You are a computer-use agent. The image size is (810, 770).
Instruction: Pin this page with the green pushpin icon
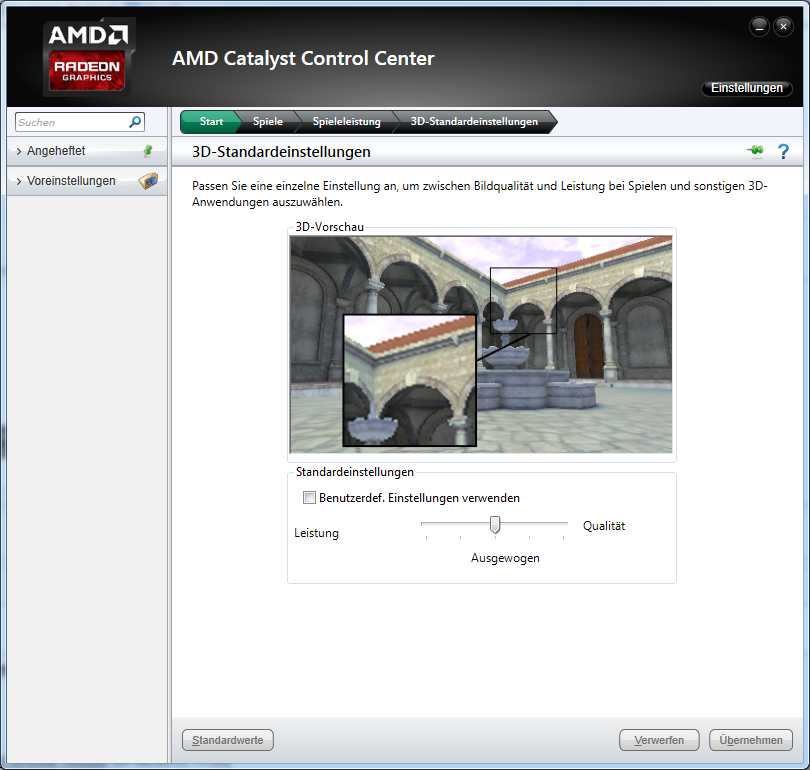coord(755,151)
